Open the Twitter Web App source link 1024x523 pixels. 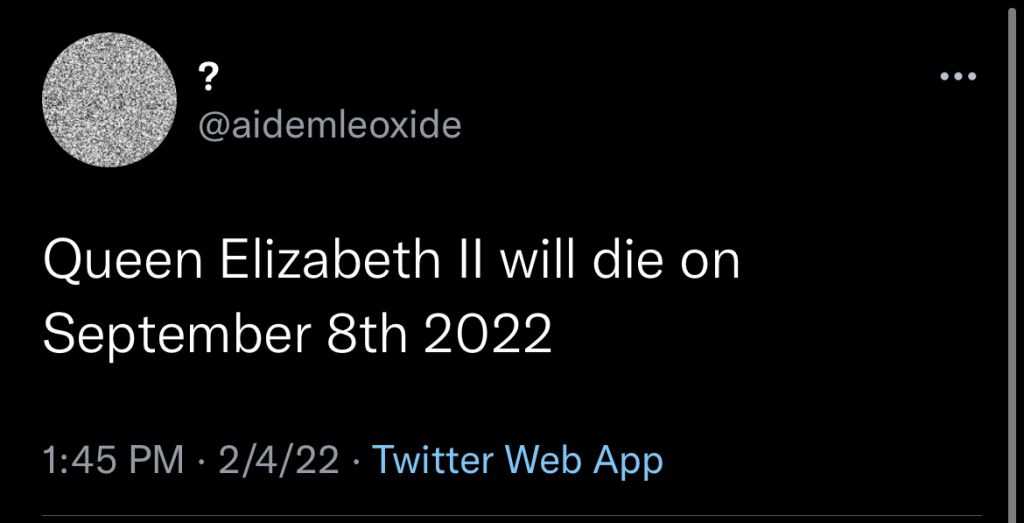517,461
